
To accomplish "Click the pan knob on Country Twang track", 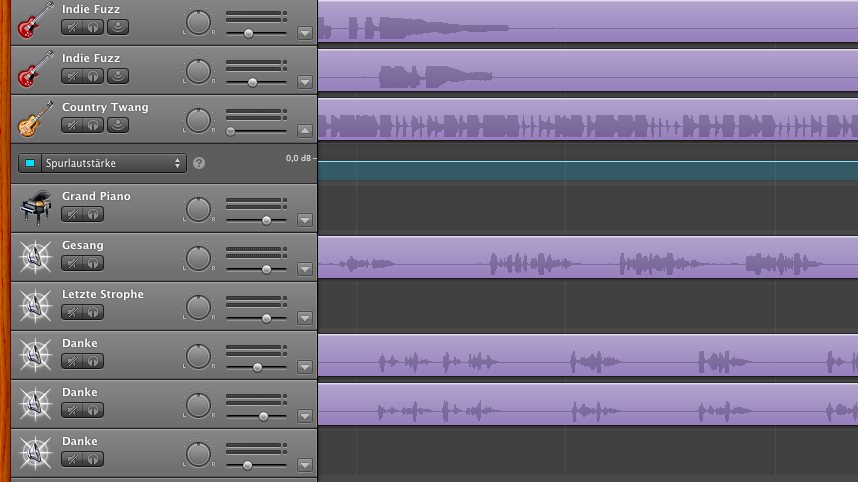I will [198, 121].
